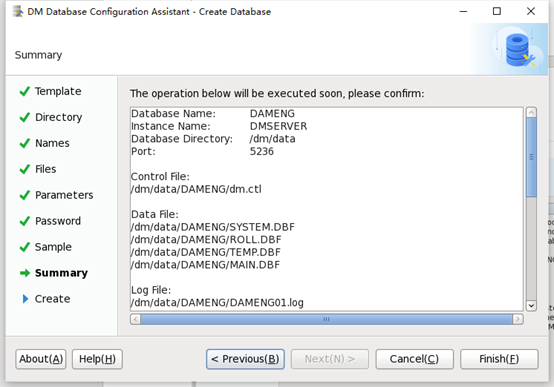
Task: Click the blue triangle beside Create
Action: point(25,299)
